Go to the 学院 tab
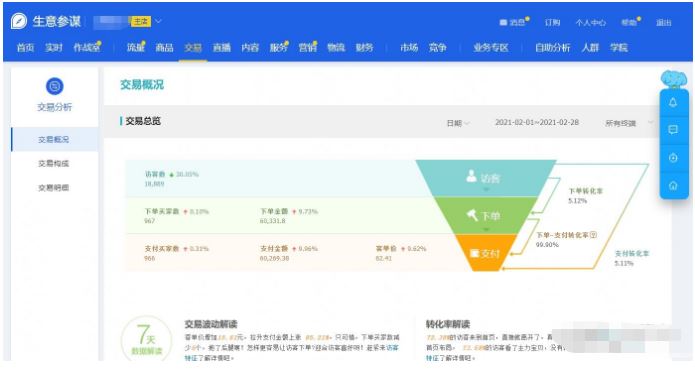Viewport: 695px width, 381px height. coord(618,47)
